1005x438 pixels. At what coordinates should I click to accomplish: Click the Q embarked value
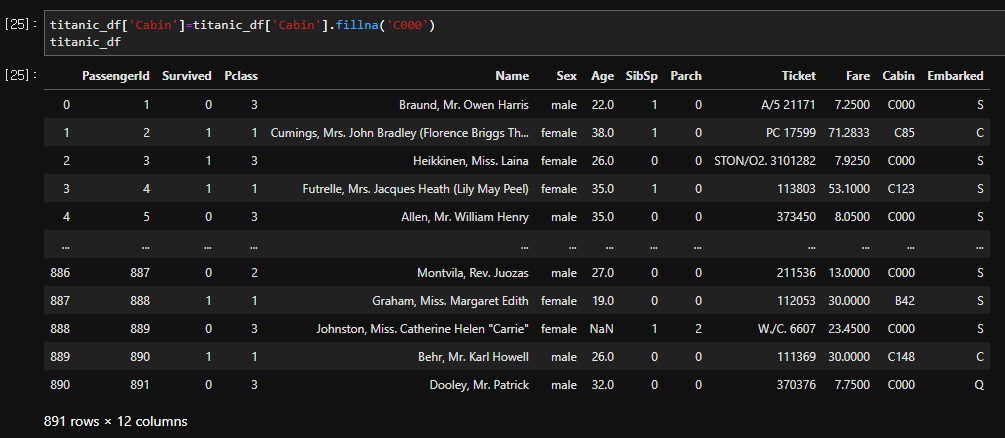pos(979,385)
